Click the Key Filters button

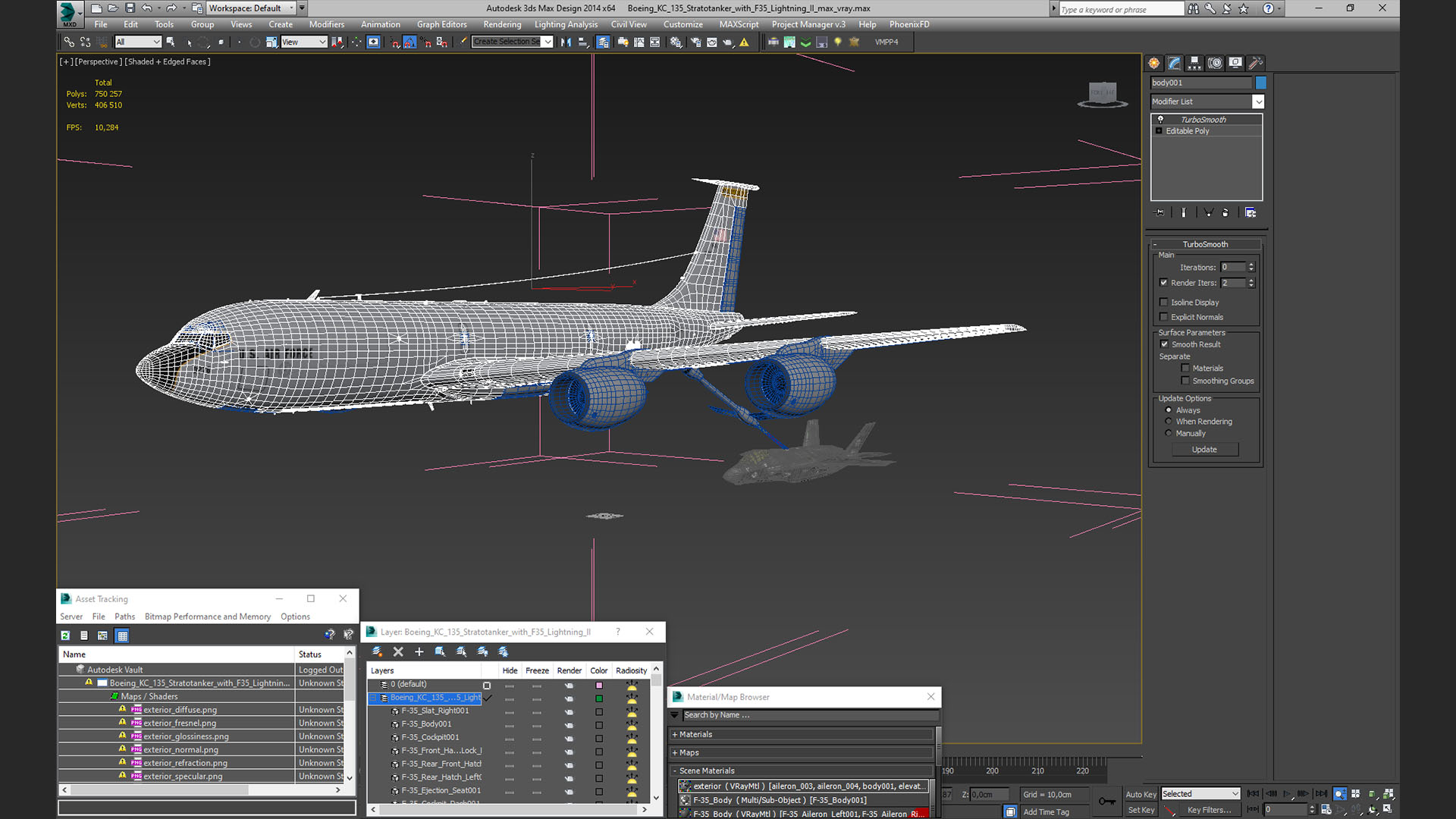click(1209, 810)
